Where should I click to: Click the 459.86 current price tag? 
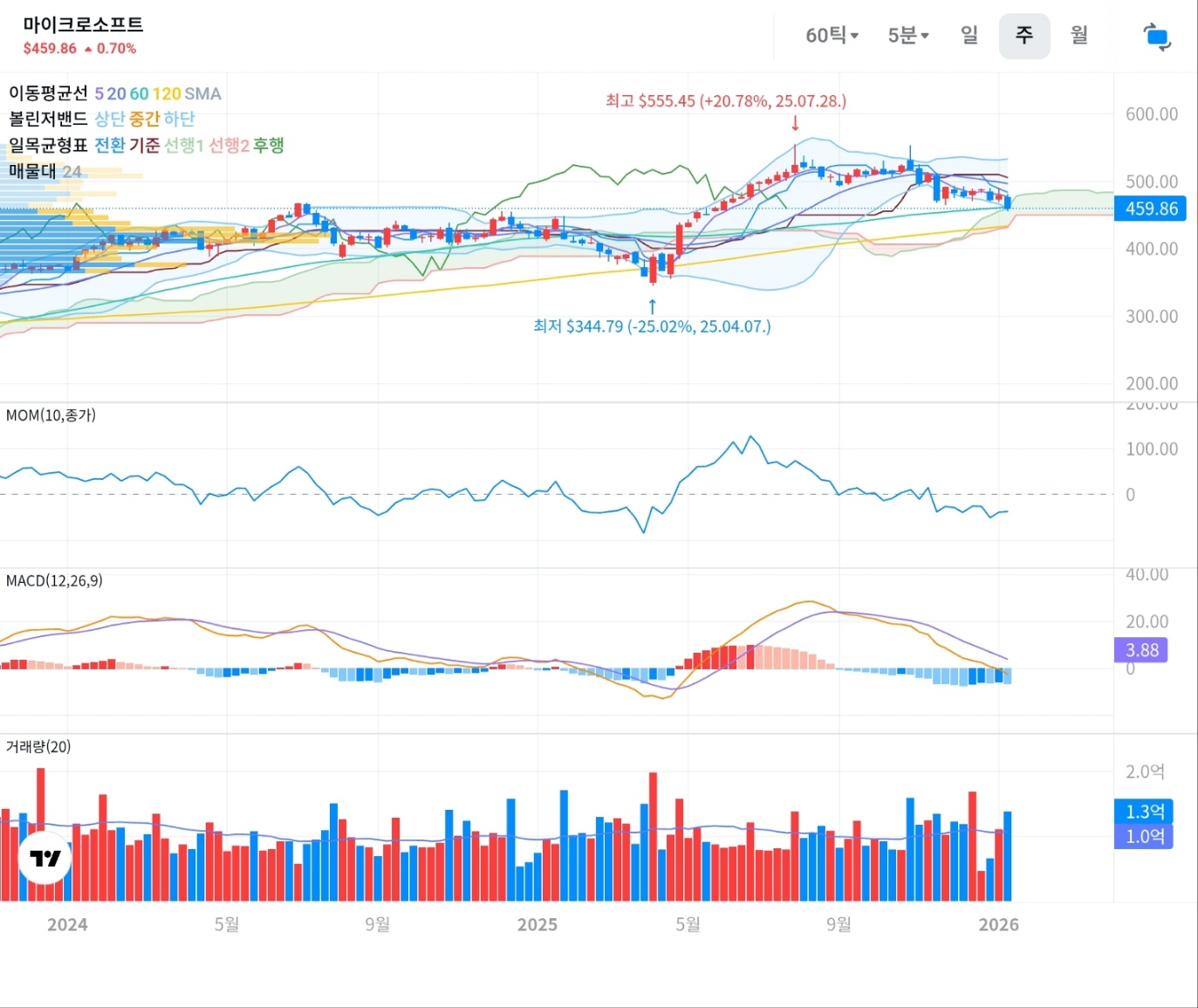(x=1150, y=209)
